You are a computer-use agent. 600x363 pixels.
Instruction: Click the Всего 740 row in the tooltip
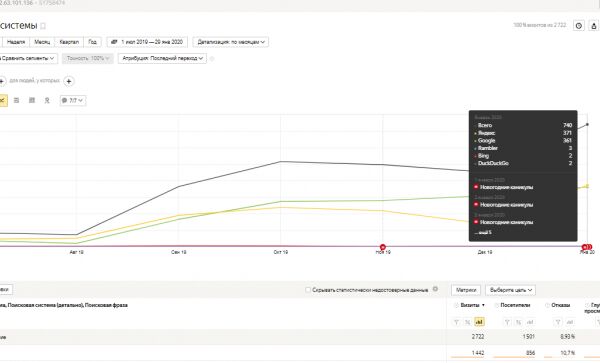pyautogui.click(x=523, y=125)
